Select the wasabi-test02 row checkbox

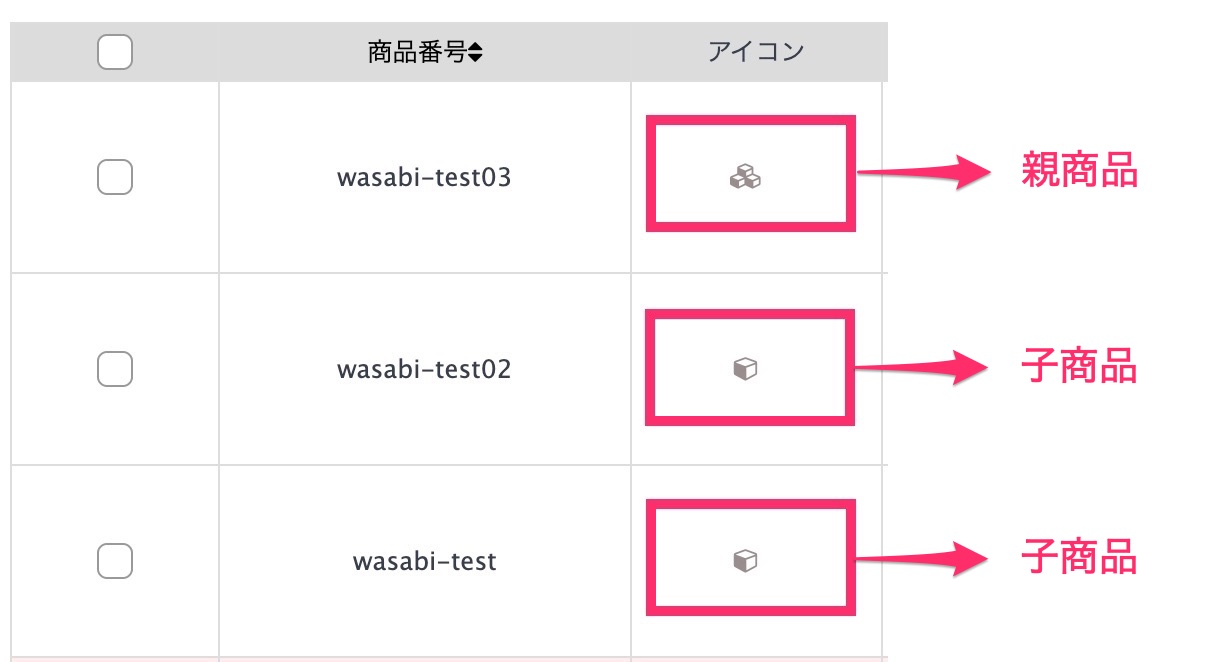[x=115, y=369]
